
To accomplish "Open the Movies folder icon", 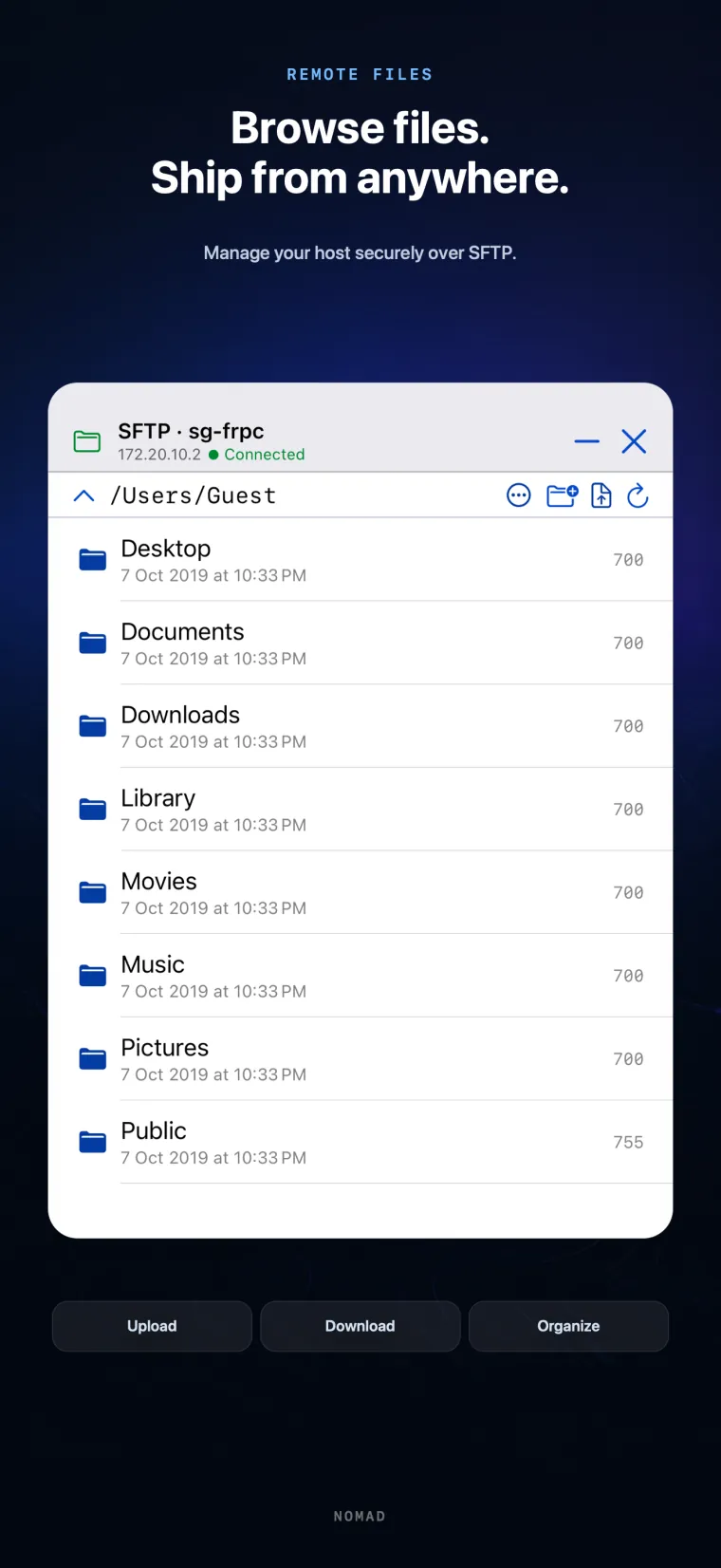I will click(92, 892).
